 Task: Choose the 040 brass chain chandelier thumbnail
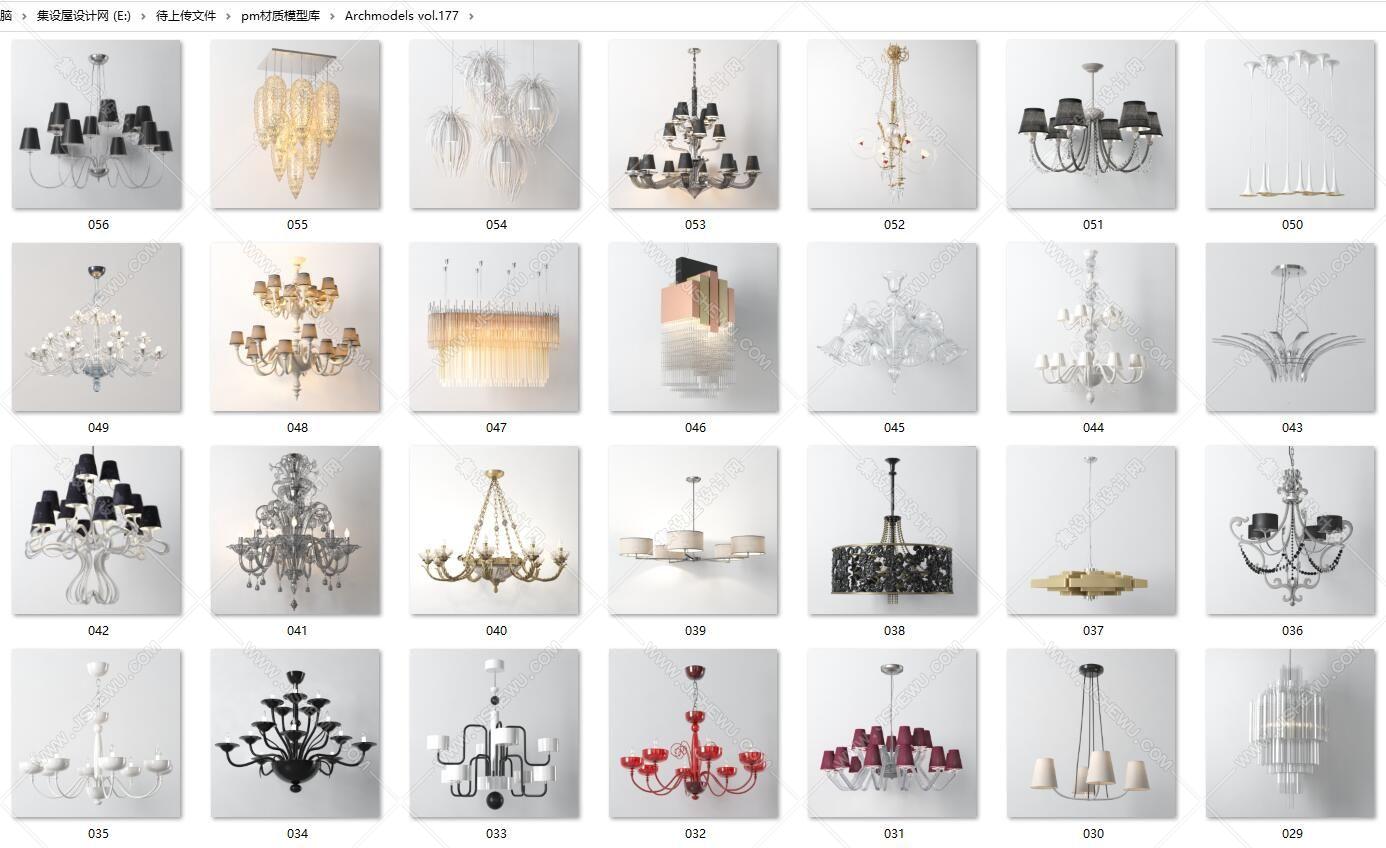pyautogui.click(x=495, y=531)
